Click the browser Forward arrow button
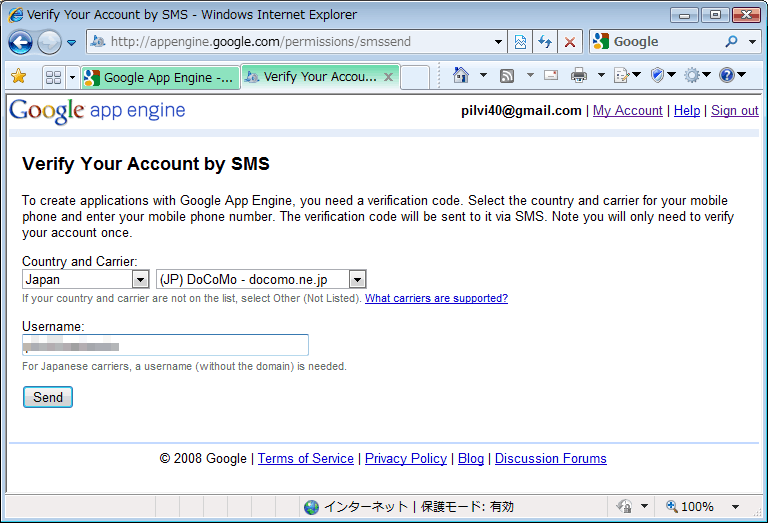Viewport: 768px width, 523px height. (x=49, y=42)
